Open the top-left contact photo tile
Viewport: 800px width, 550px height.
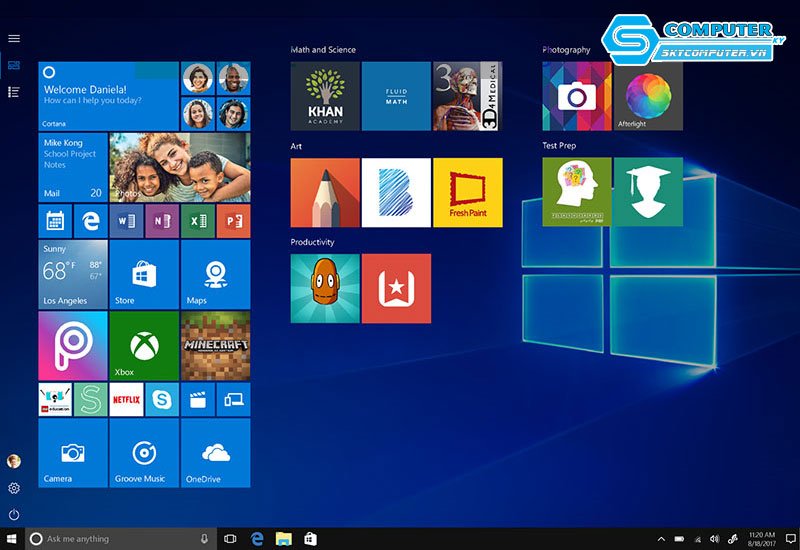click(198, 79)
